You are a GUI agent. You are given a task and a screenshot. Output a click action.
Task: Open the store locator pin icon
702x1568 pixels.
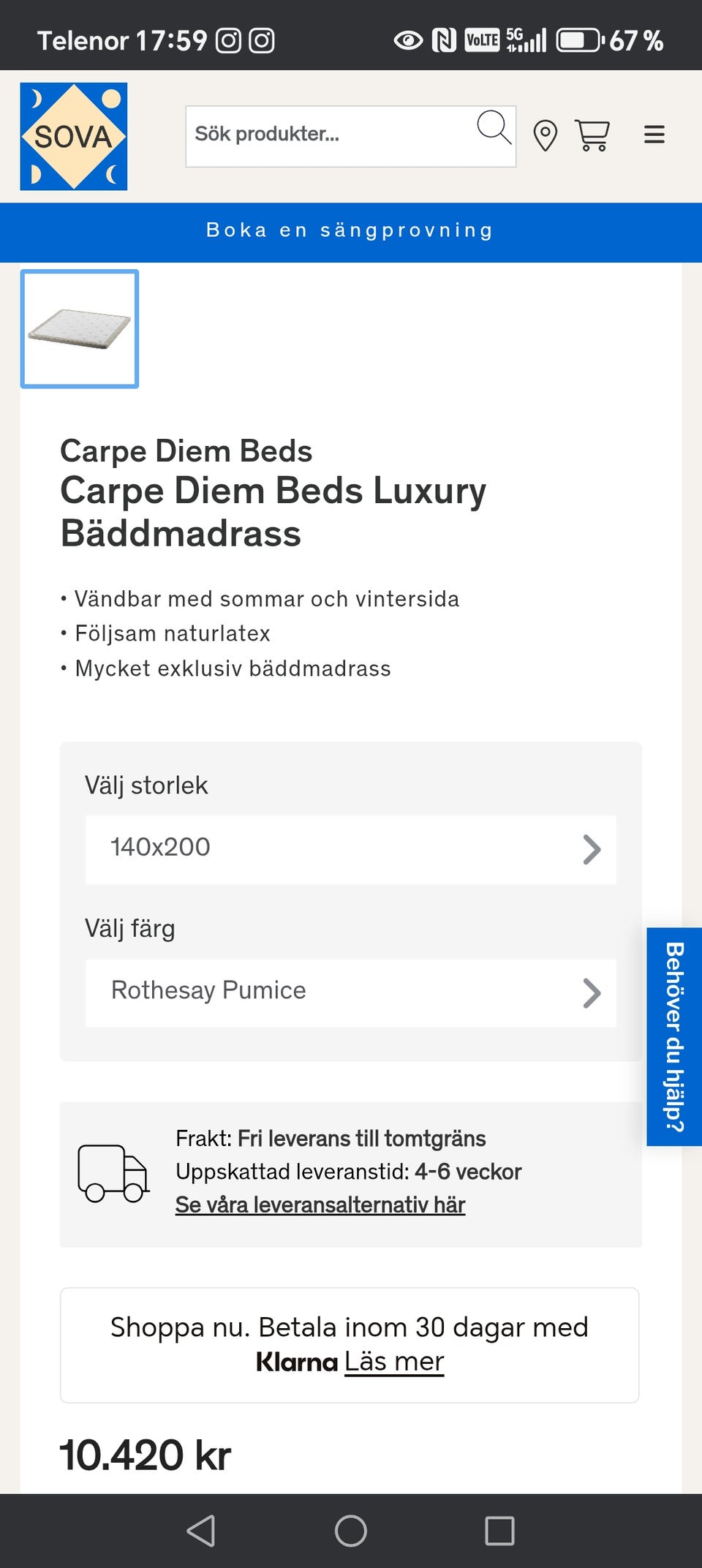pos(545,135)
